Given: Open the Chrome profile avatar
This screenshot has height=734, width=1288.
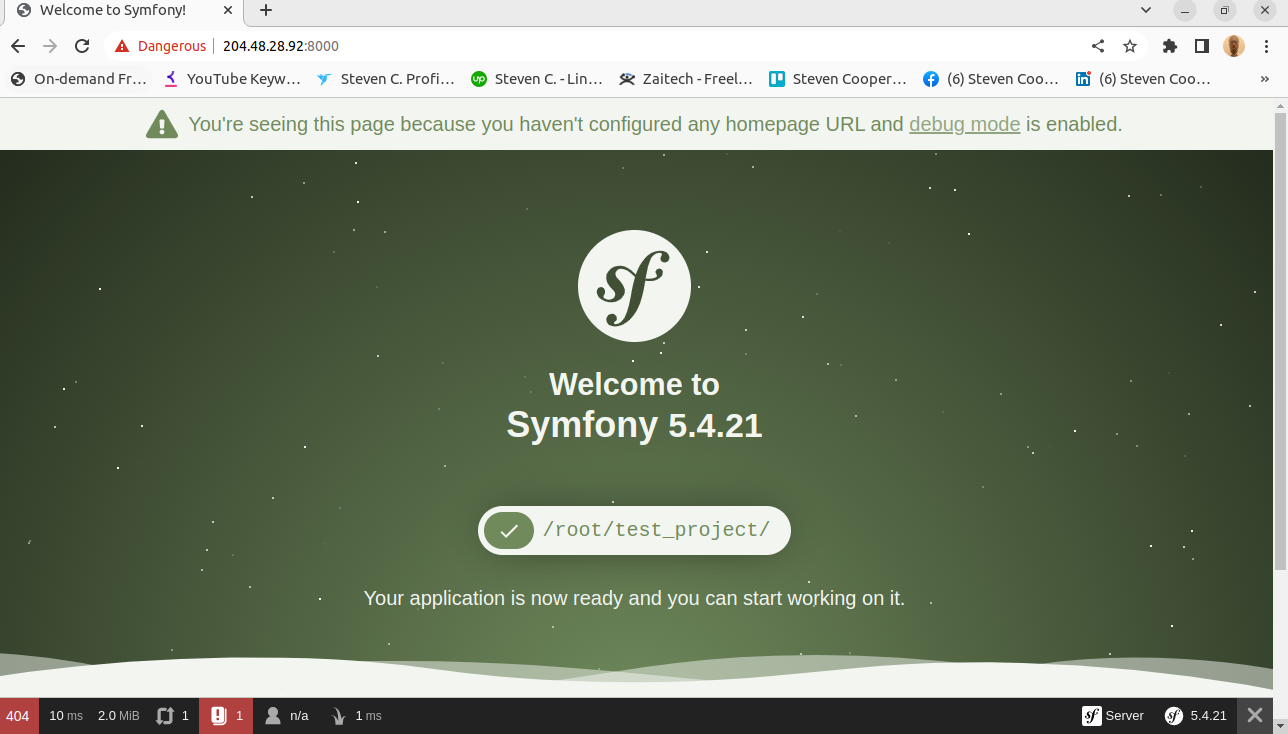Looking at the screenshot, I should point(1234,46).
